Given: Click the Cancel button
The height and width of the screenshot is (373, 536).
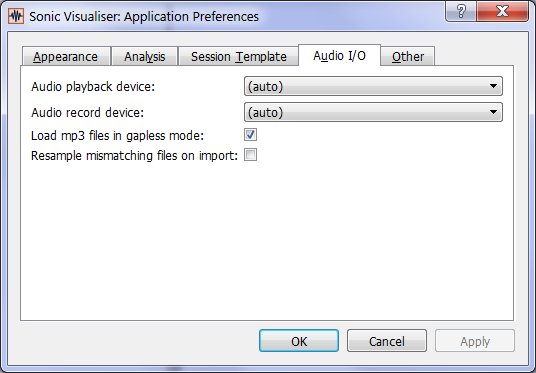Looking at the screenshot, I should pyautogui.click(x=387, y=341).
